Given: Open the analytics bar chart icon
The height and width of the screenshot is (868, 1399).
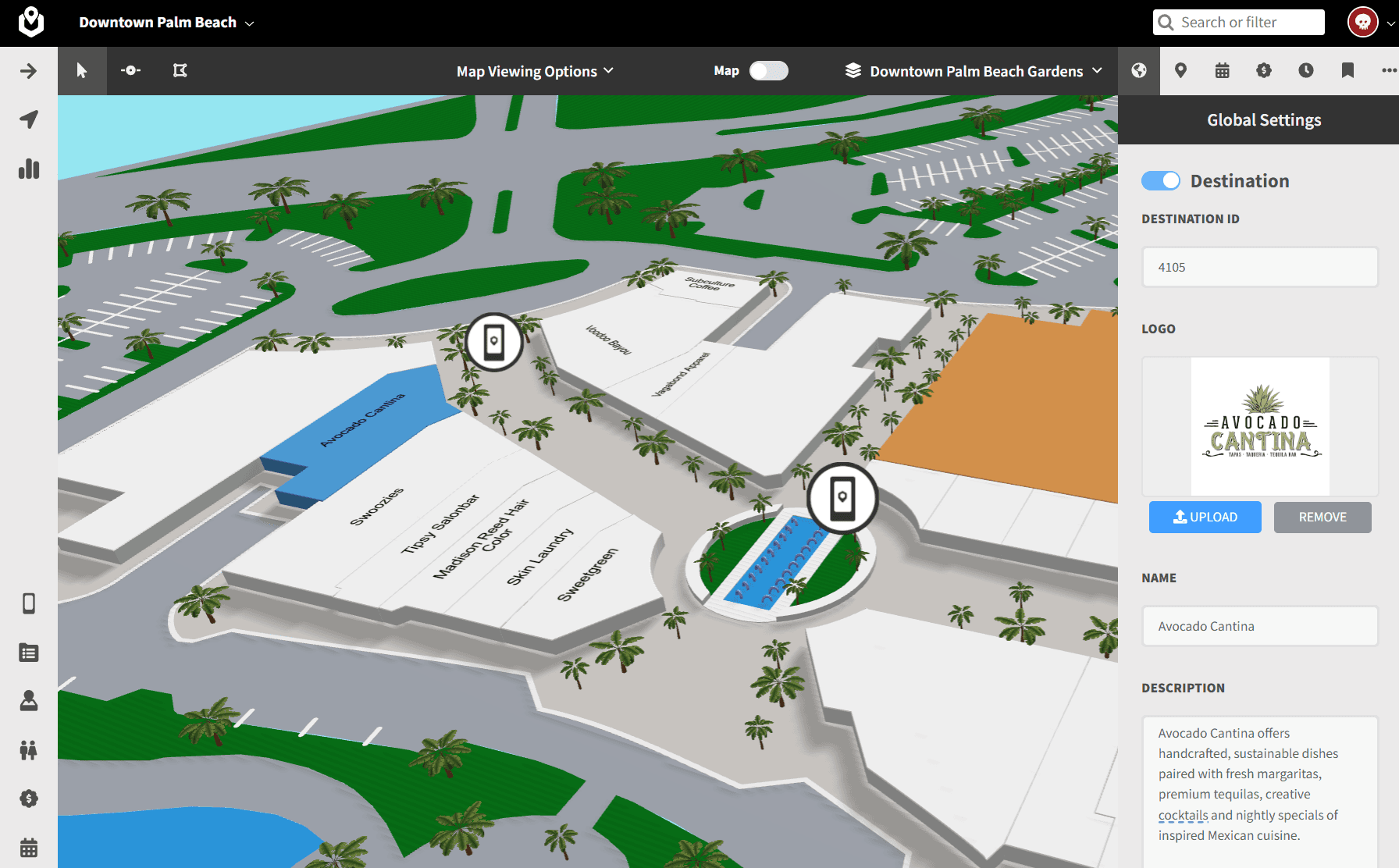Looking at the screenshot, I should [x=28, y=169].
